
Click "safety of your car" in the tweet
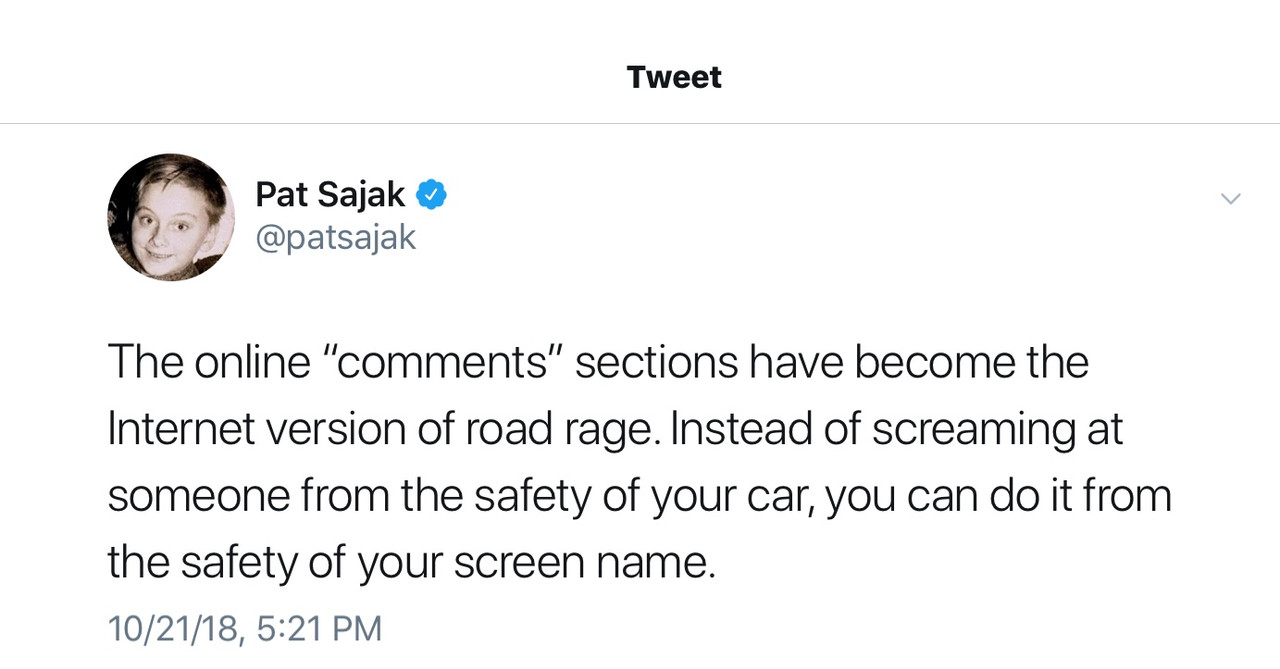click(x=649, y=497)
